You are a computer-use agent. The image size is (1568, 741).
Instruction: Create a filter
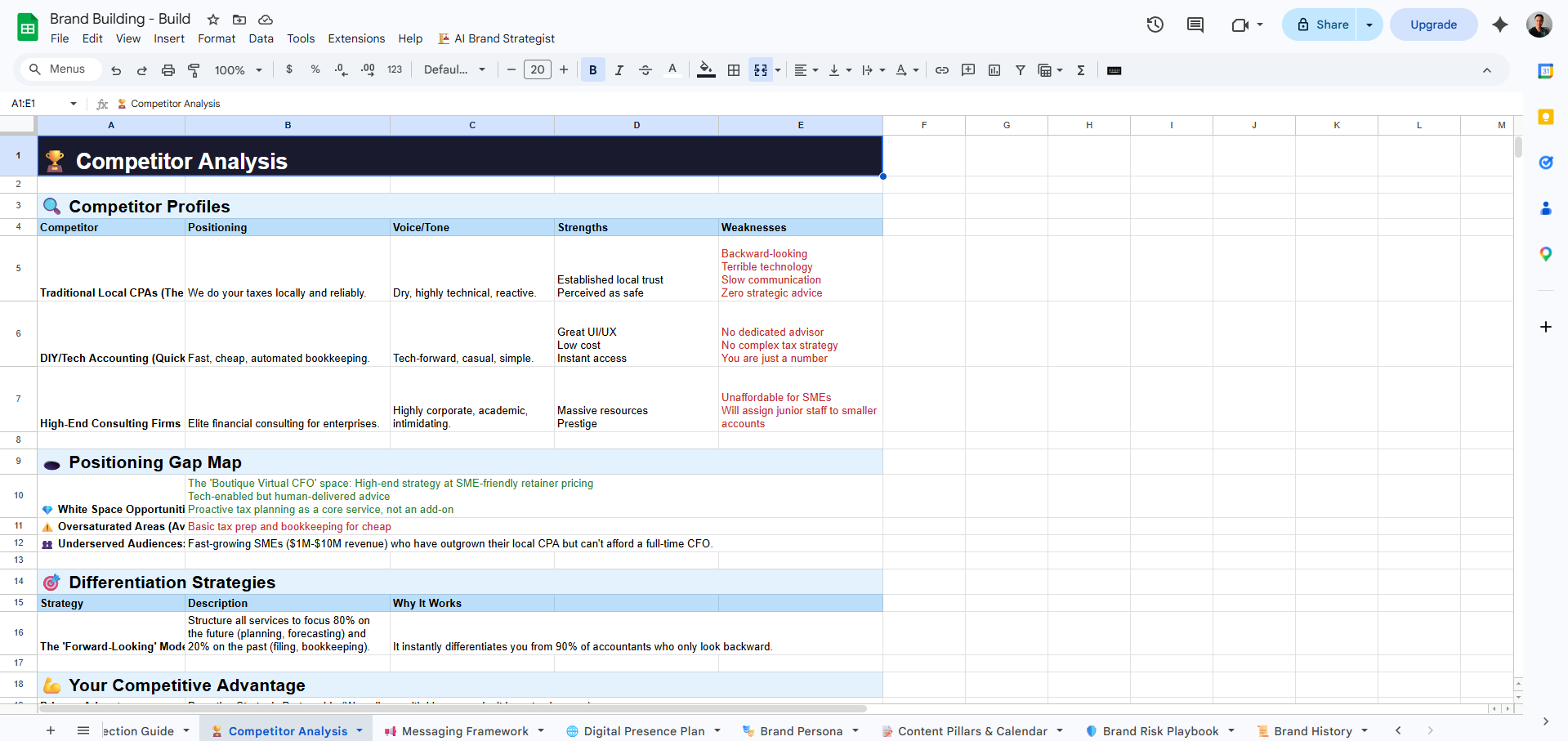(x=1021, y=70)
